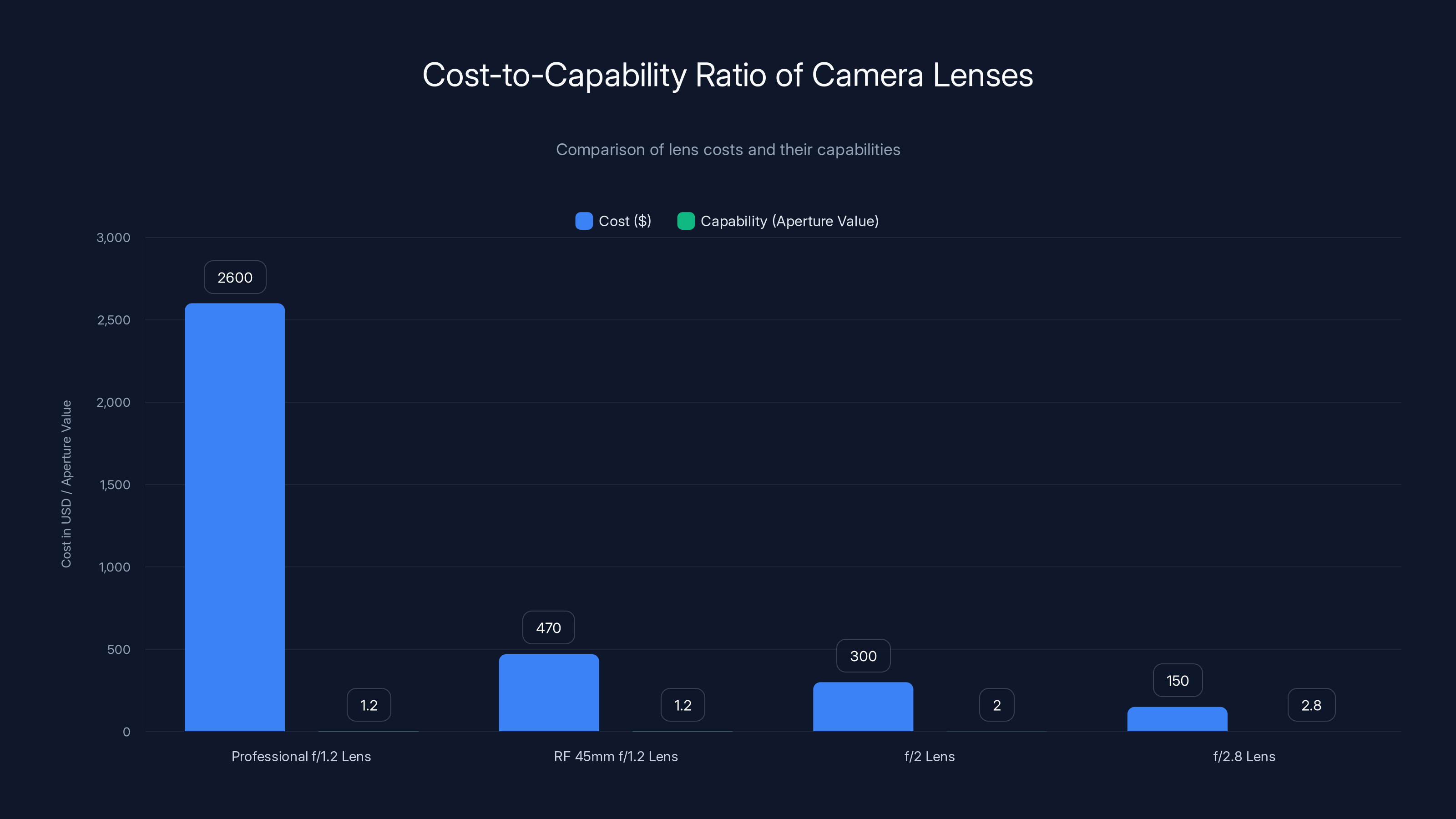The height and width of the screenshot is (819, 1456).
Task: Click the 1.2 badge beside Professional f/1.2 Lens
Action: tap(369, 704)
